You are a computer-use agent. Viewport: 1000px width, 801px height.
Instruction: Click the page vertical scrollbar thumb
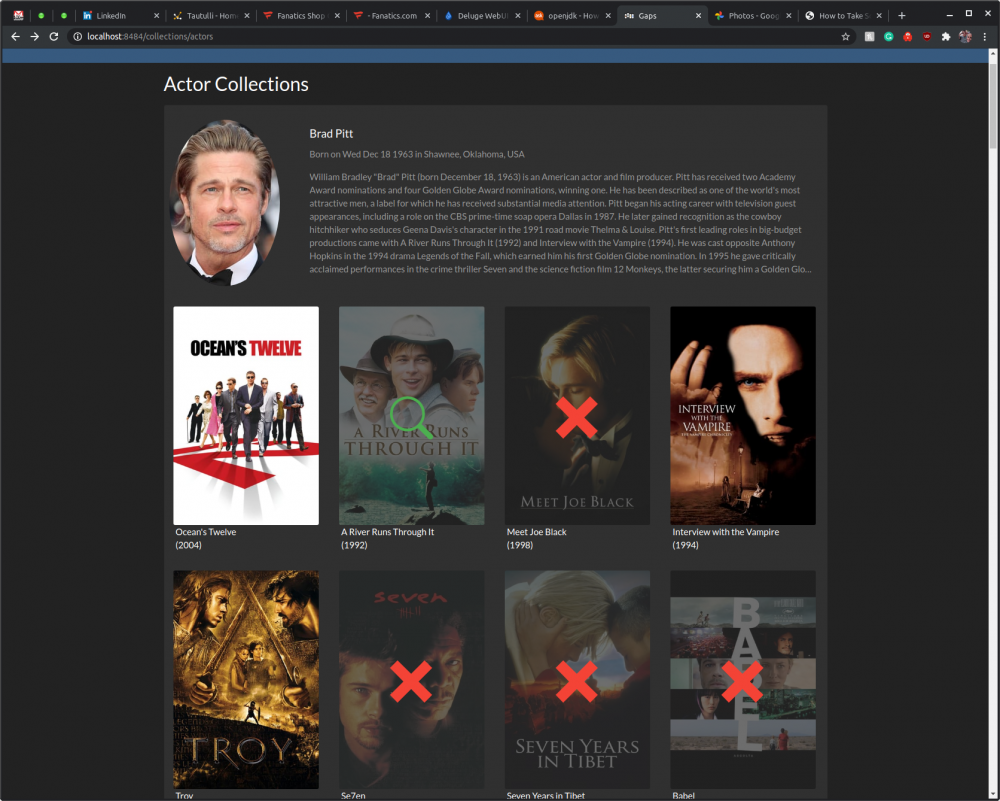coord(993,105)
